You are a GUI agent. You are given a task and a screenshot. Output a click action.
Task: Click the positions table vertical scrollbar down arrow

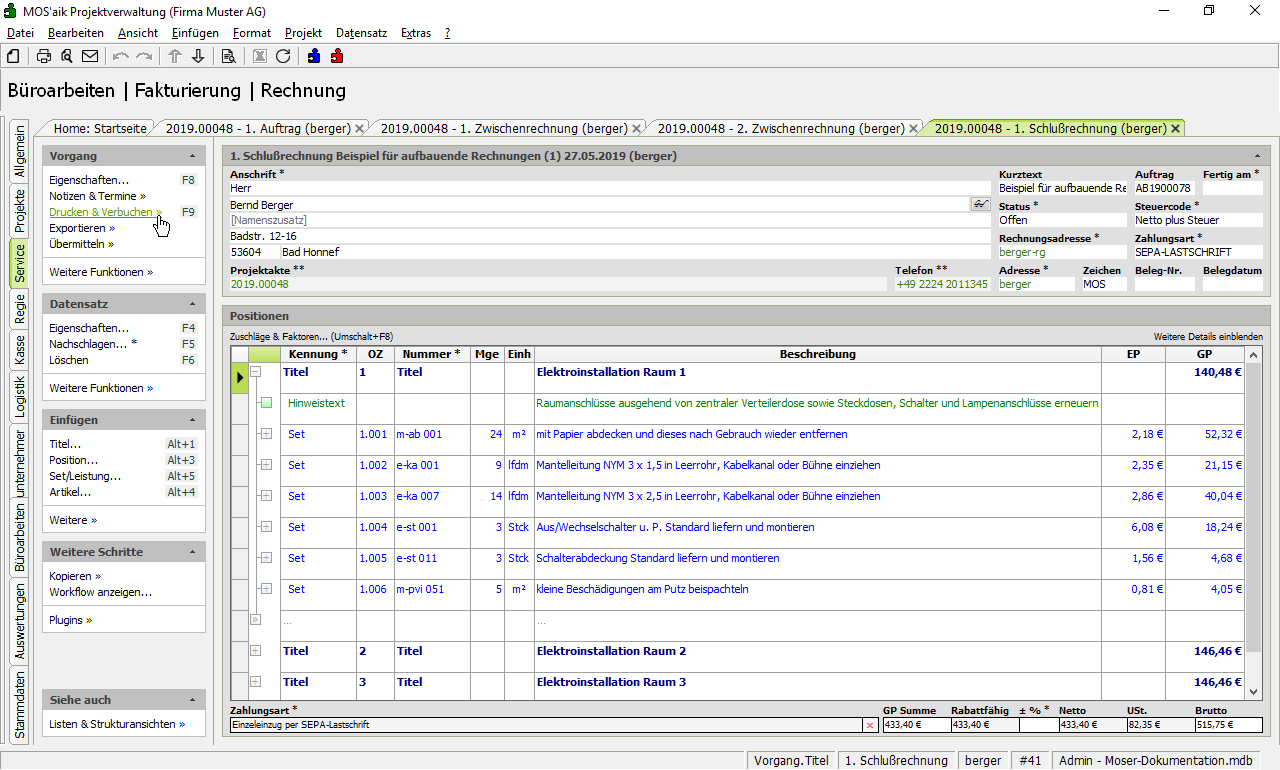(x=1254, y=691)
